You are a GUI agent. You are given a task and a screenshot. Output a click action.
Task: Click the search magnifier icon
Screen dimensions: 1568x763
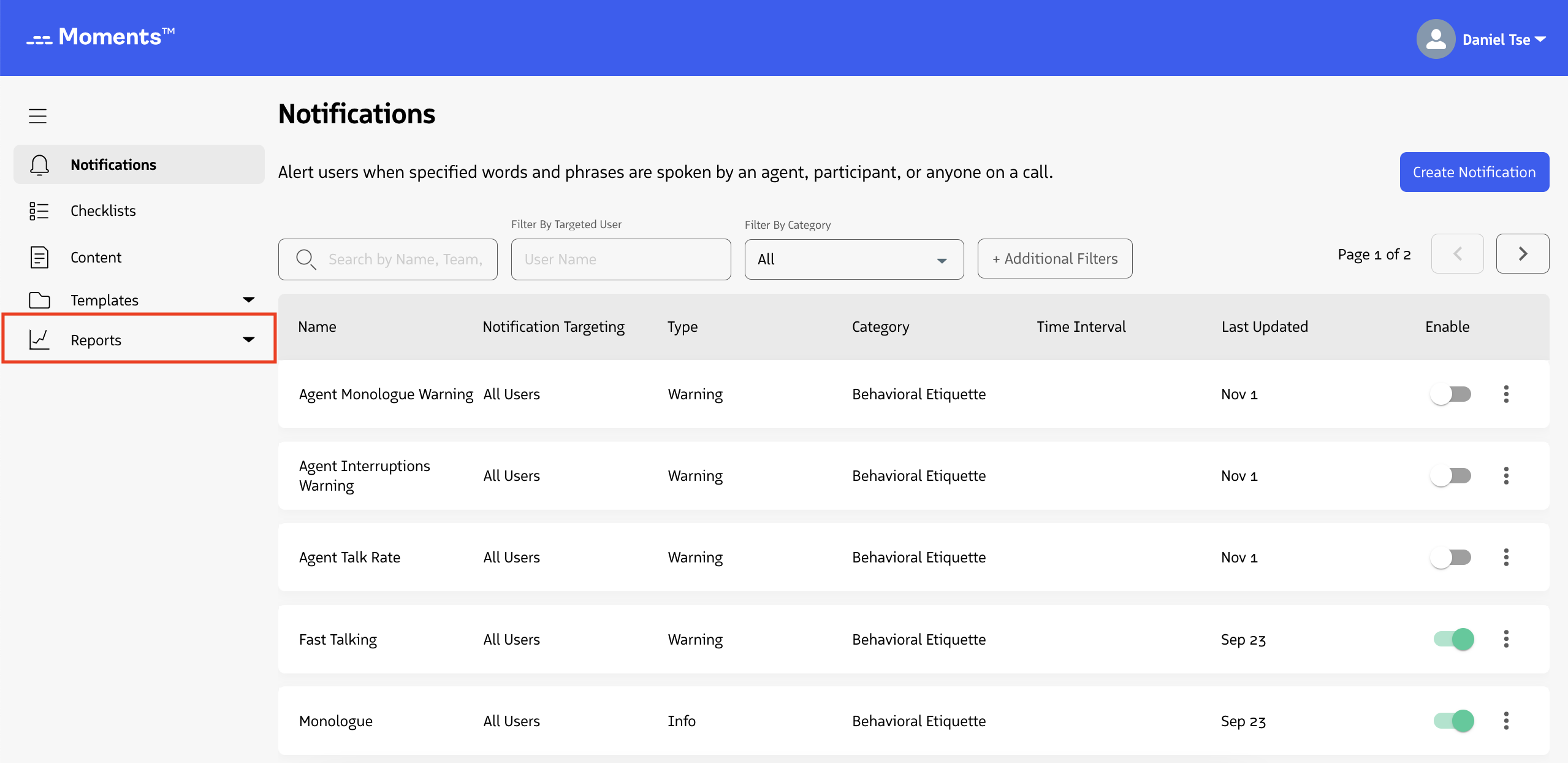[x=306, y=259]
